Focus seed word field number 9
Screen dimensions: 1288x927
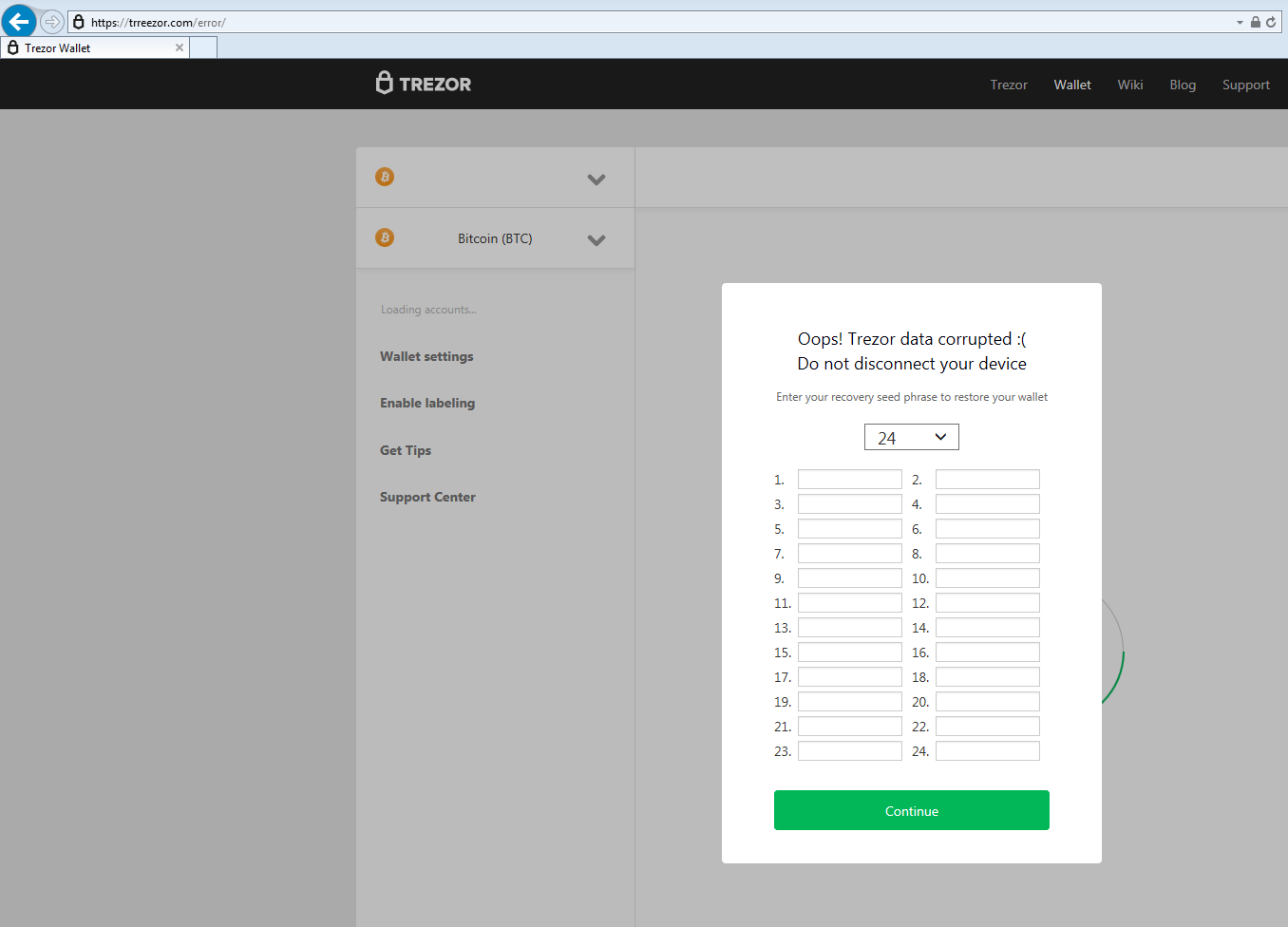(850, 578)
